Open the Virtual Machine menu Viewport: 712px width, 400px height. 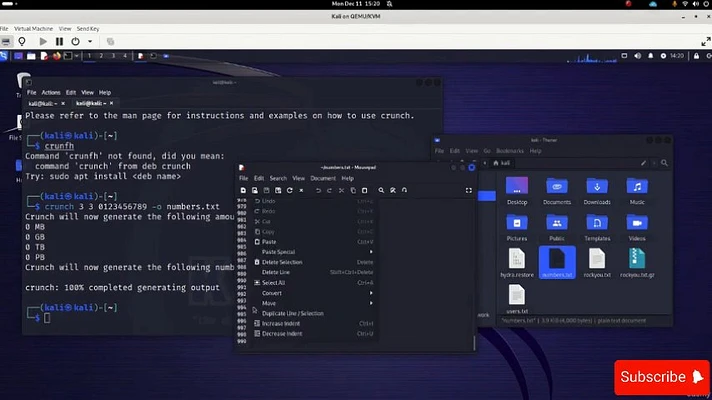coord(33,29)
